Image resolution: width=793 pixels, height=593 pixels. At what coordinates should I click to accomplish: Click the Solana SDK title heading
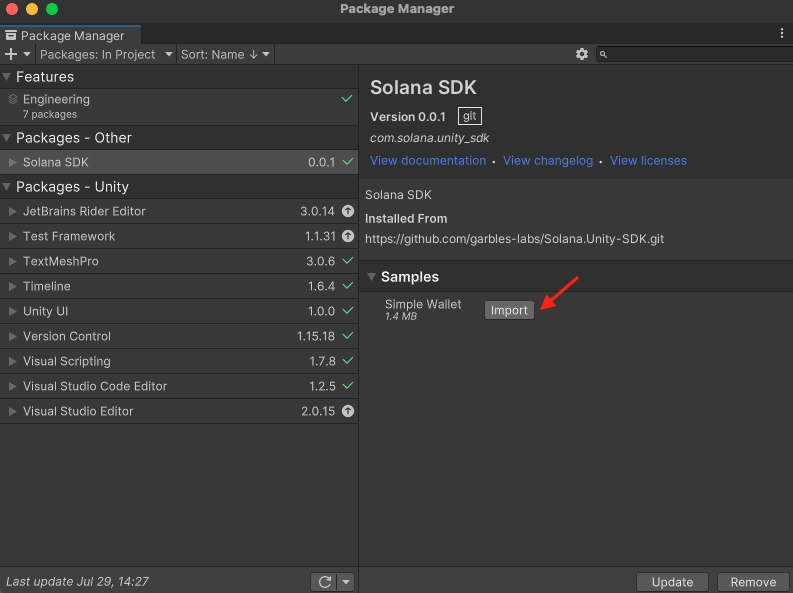click(423, 87)
